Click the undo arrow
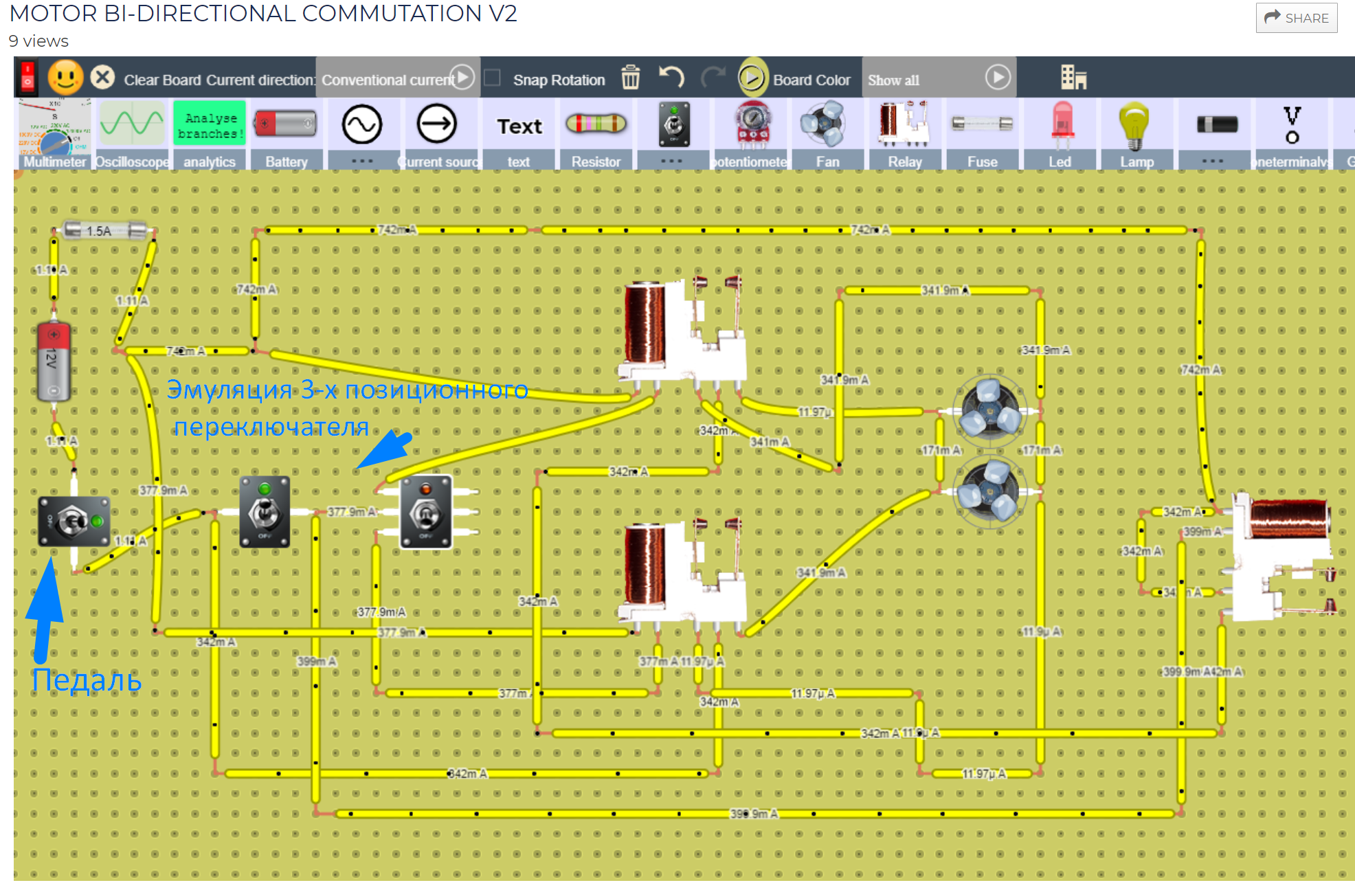The width and height of the screenshot is (1355, 896). tap(671, 78)
